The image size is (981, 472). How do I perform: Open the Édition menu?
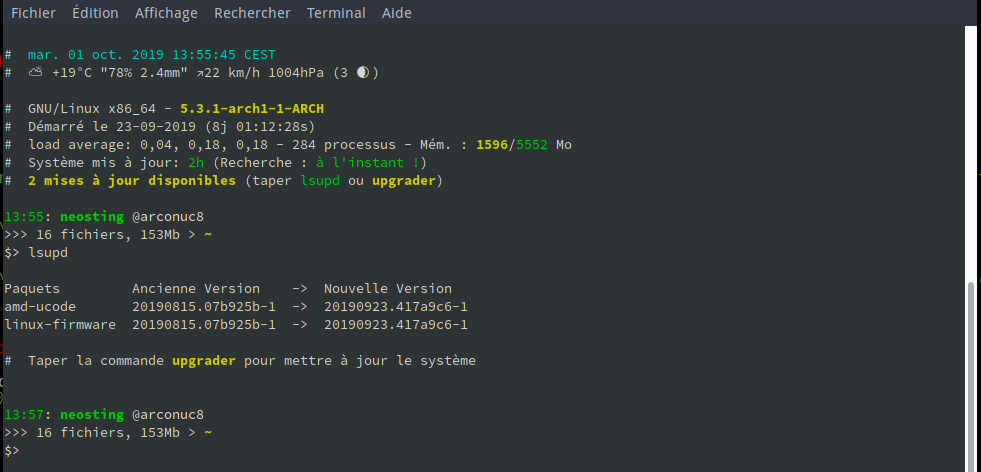95,13
